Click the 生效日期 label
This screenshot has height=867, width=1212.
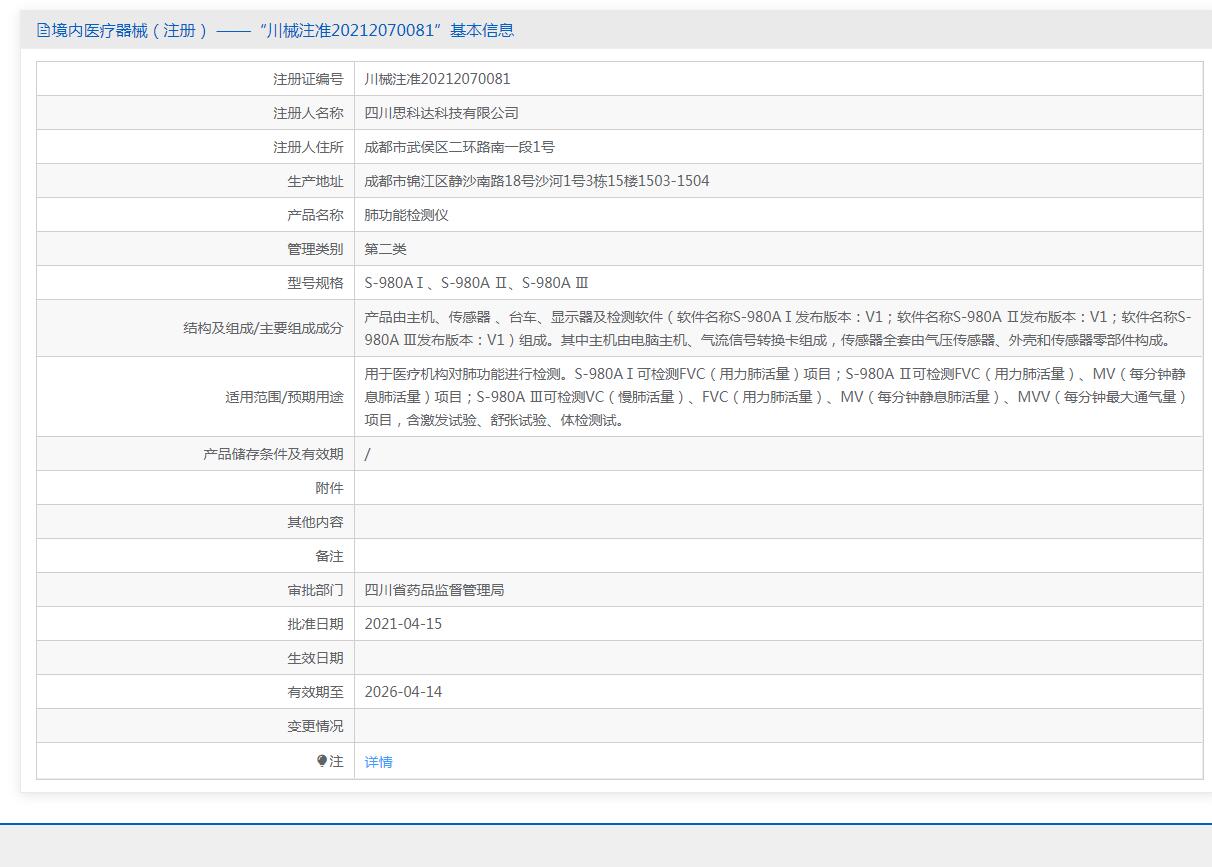[x=315, y=658]
